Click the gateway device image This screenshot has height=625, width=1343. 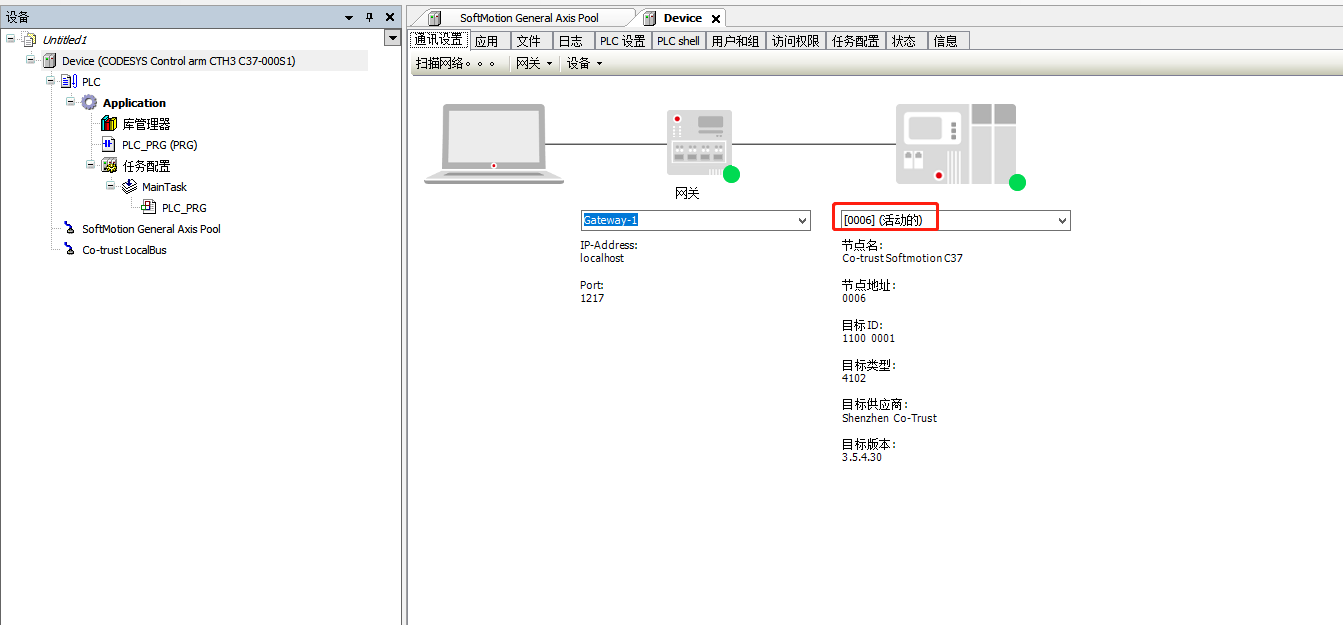pyautogui.click(x=699, y=143)
